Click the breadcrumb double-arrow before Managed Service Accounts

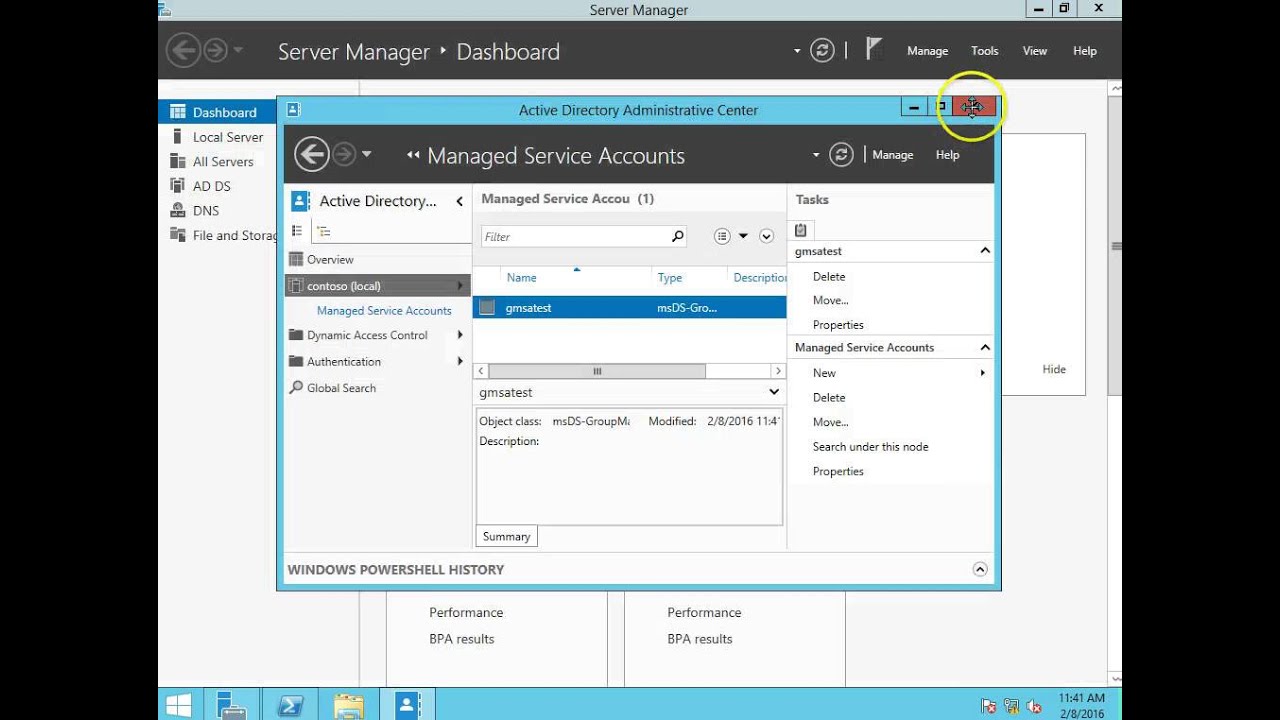[413, 155]
